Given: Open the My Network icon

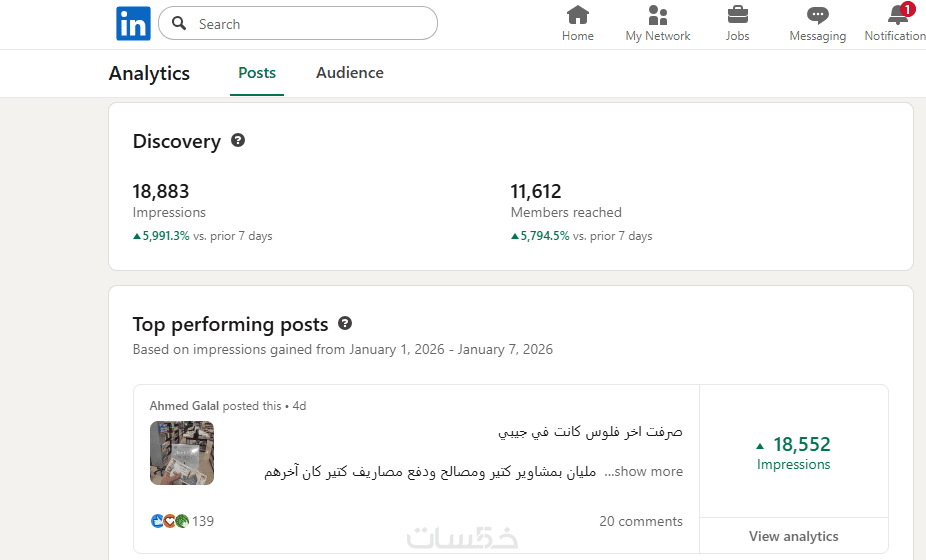Looking at the screenshot, I should (658, 15).
